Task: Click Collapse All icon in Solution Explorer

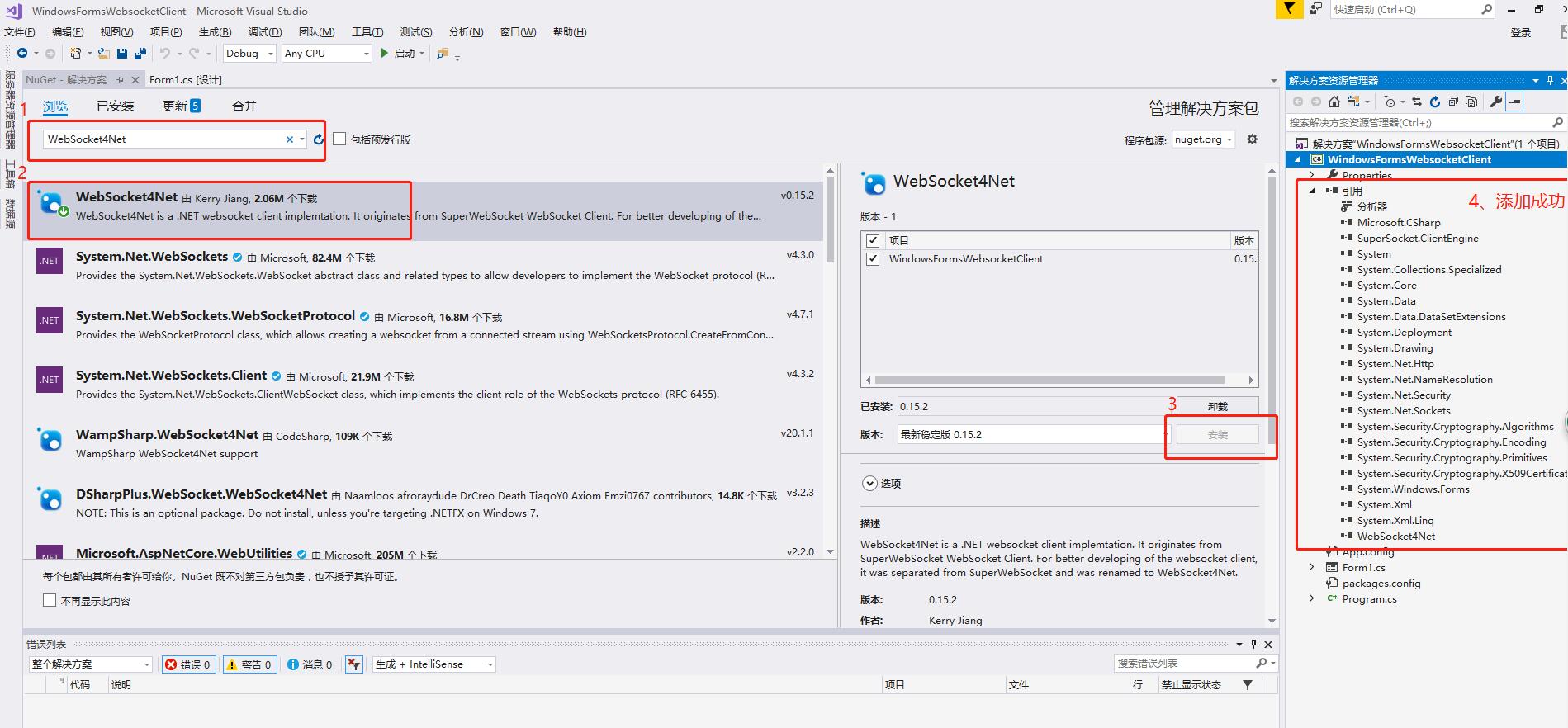Action: click(1453, 102)
